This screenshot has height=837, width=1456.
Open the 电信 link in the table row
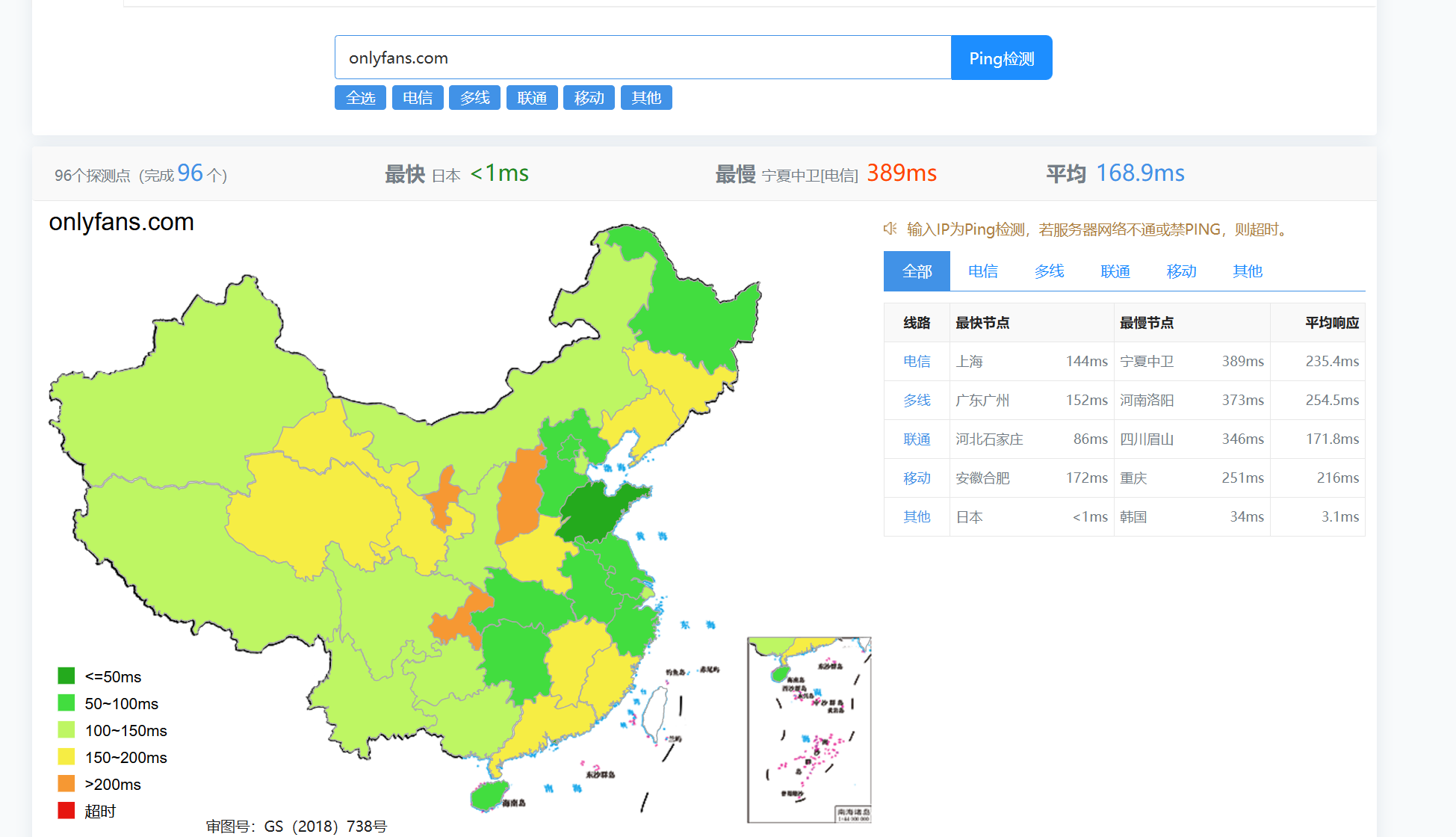pyautogui.click(x=917, y=362)
